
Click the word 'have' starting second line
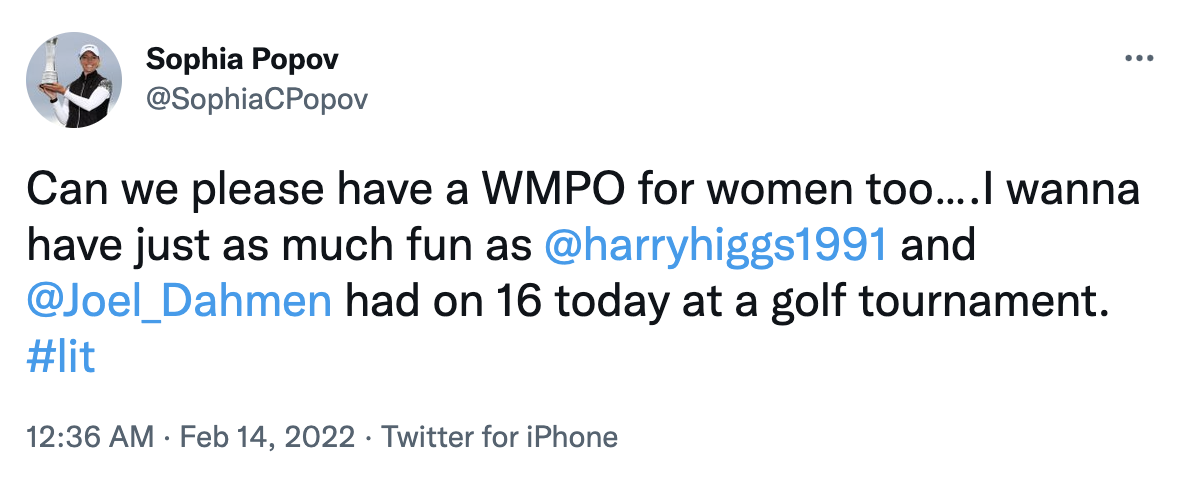click(x=69, y=245)
